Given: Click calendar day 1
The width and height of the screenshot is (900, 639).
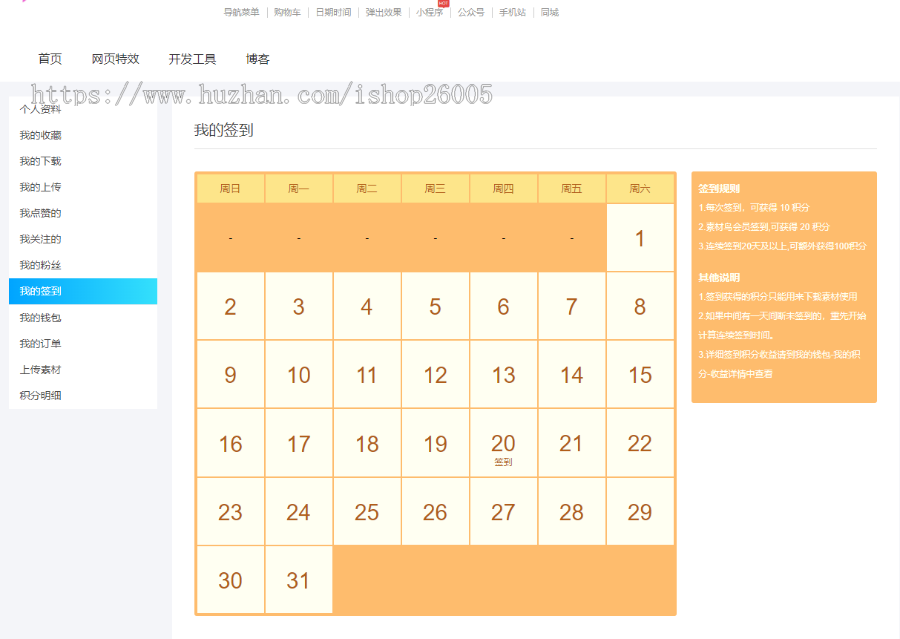Looking at the screenshot, I should click(640, 238).
